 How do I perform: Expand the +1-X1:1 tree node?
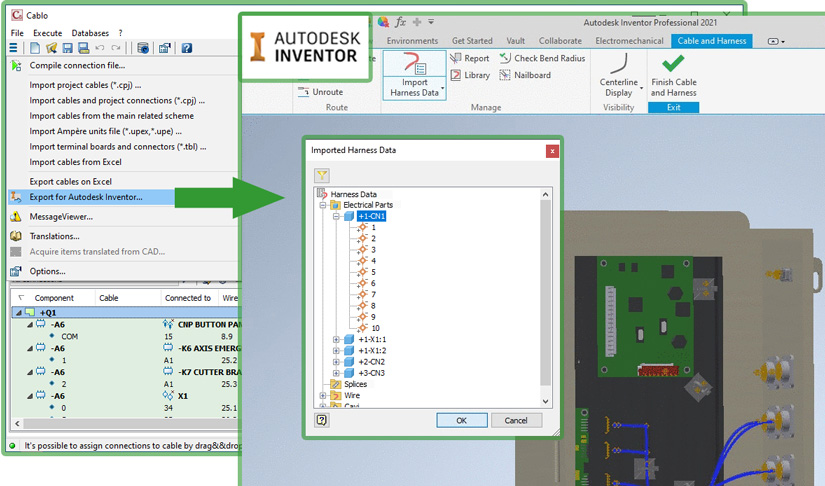pos(336,339)
